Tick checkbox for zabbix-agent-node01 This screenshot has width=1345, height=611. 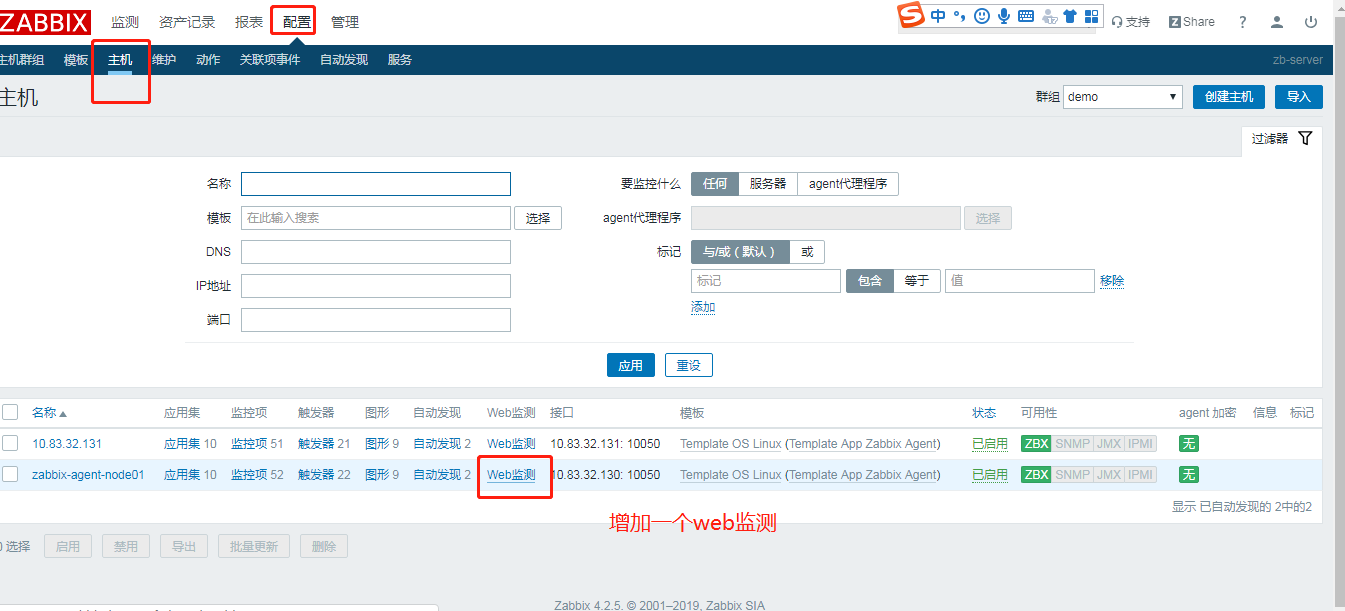(x=10, y=474)
